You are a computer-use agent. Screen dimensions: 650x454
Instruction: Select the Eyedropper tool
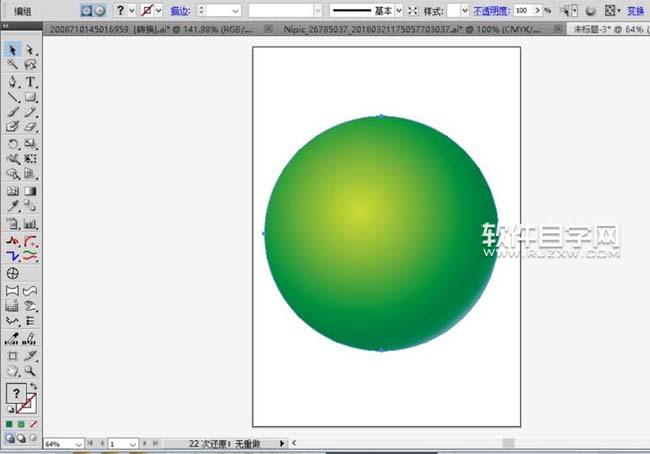[12, 206]
